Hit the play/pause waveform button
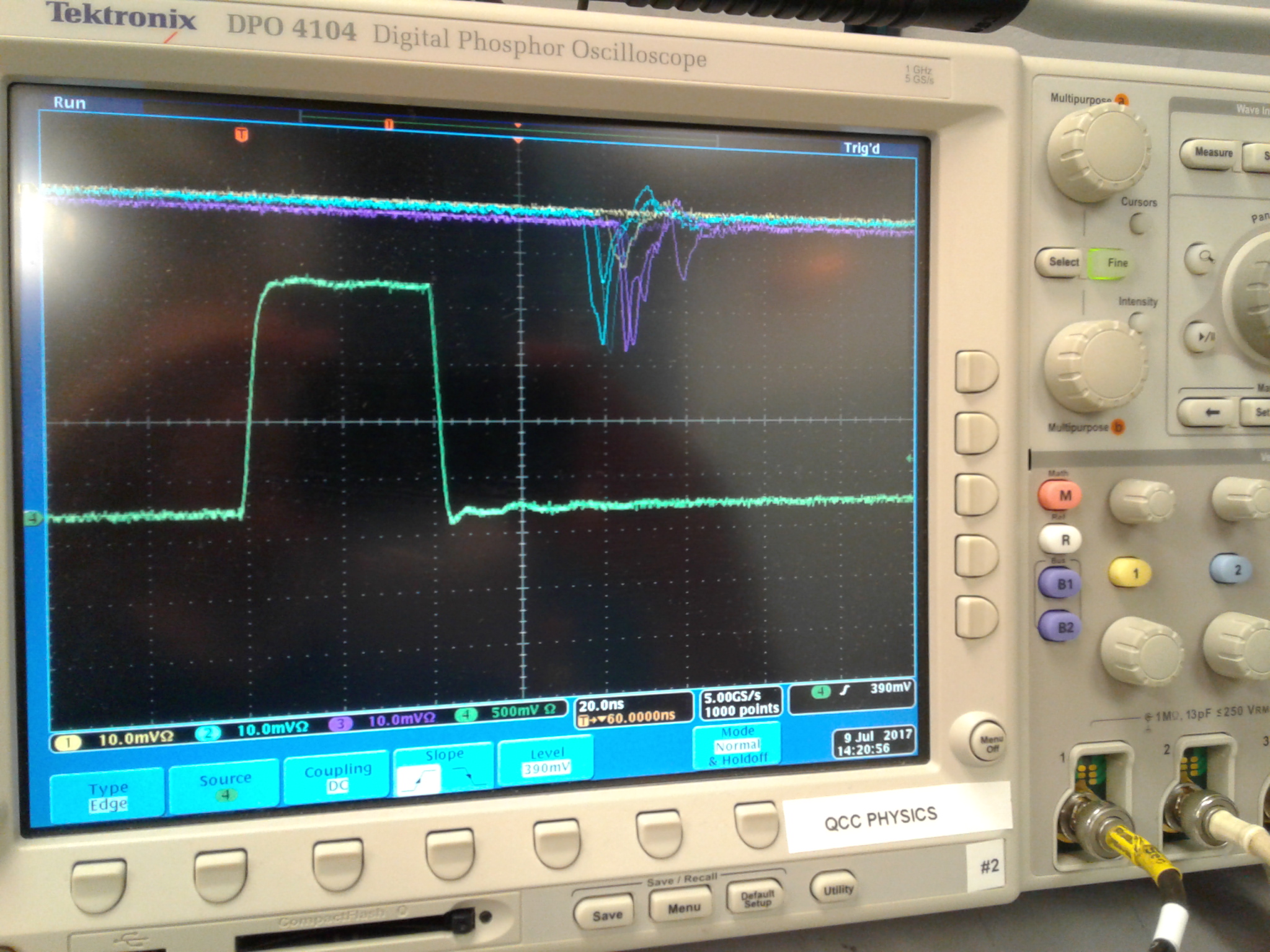Image resolution: width=1270 pixels, height=952 pixels. click(x=1202, y=337)
